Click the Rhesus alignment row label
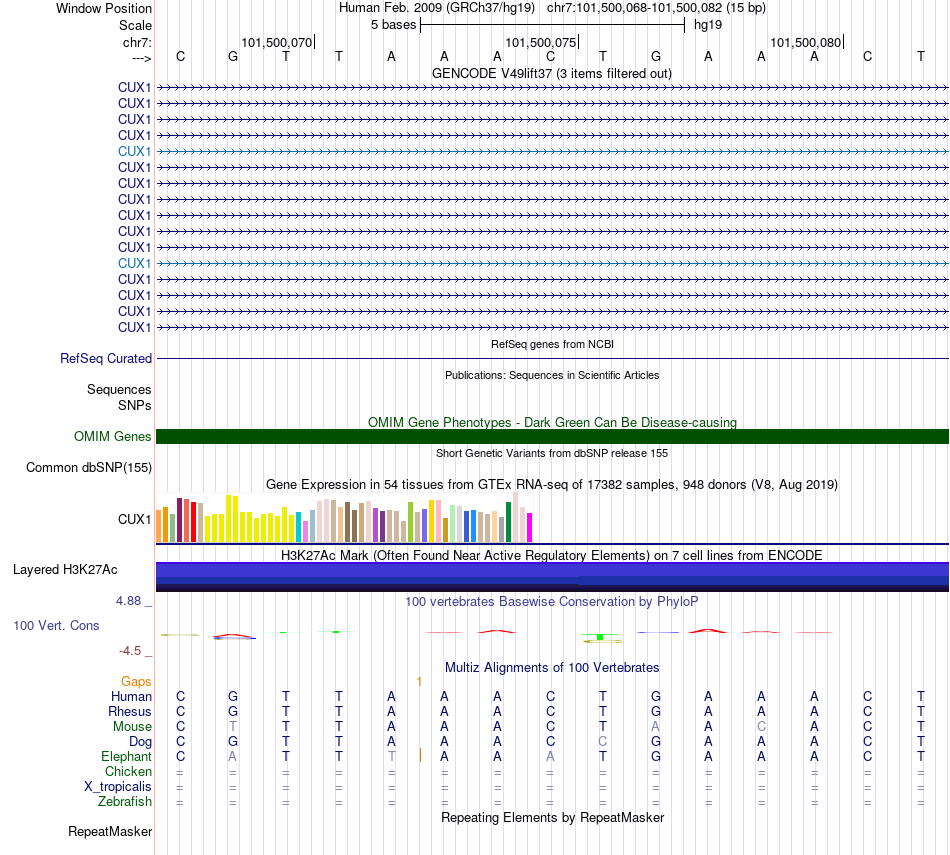 coord(130,711)
